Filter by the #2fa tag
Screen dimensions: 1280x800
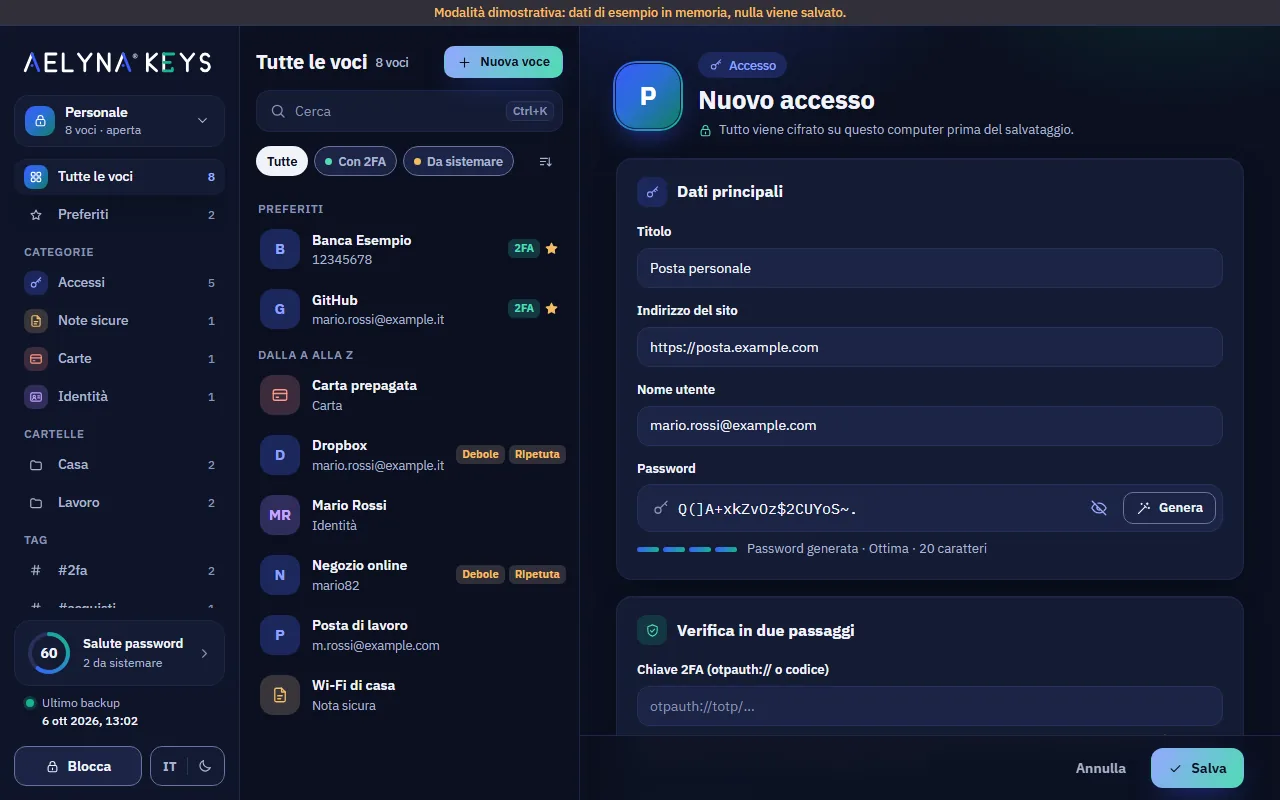click(119, 570)
